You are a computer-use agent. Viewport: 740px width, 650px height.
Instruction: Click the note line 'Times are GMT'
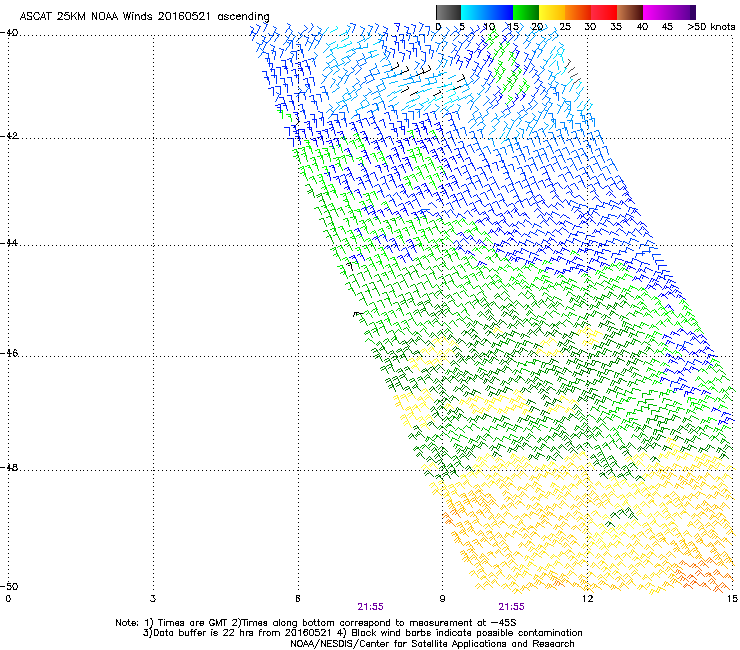[193, 623]
